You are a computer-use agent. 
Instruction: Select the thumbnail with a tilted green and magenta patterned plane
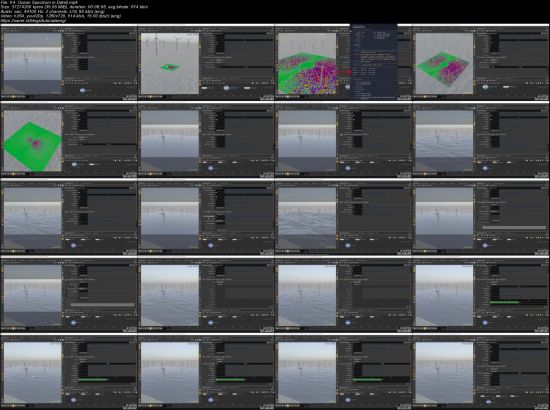[481, 63]
